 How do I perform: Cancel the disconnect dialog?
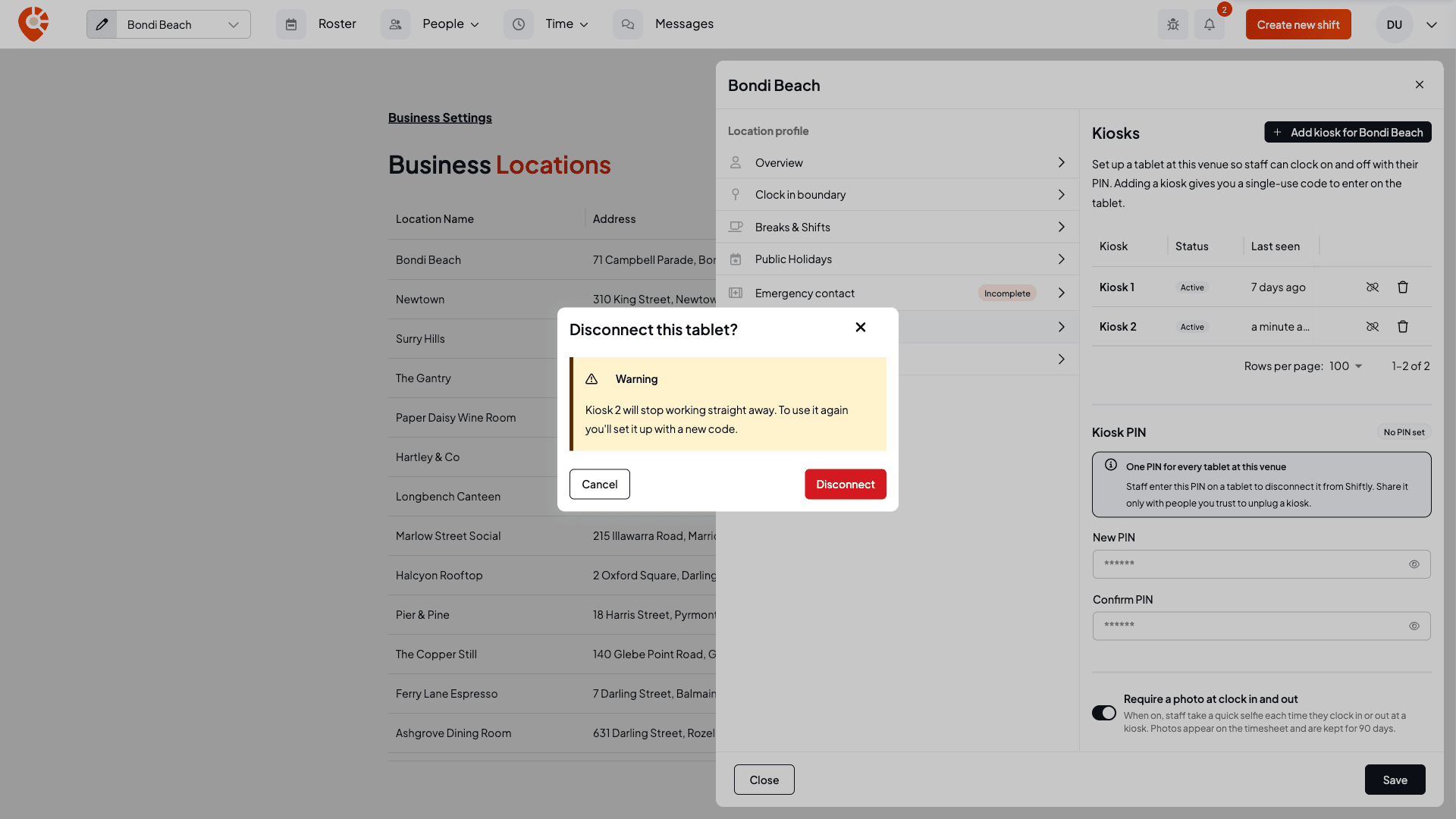pyautogui.click(x=600, y=485)
